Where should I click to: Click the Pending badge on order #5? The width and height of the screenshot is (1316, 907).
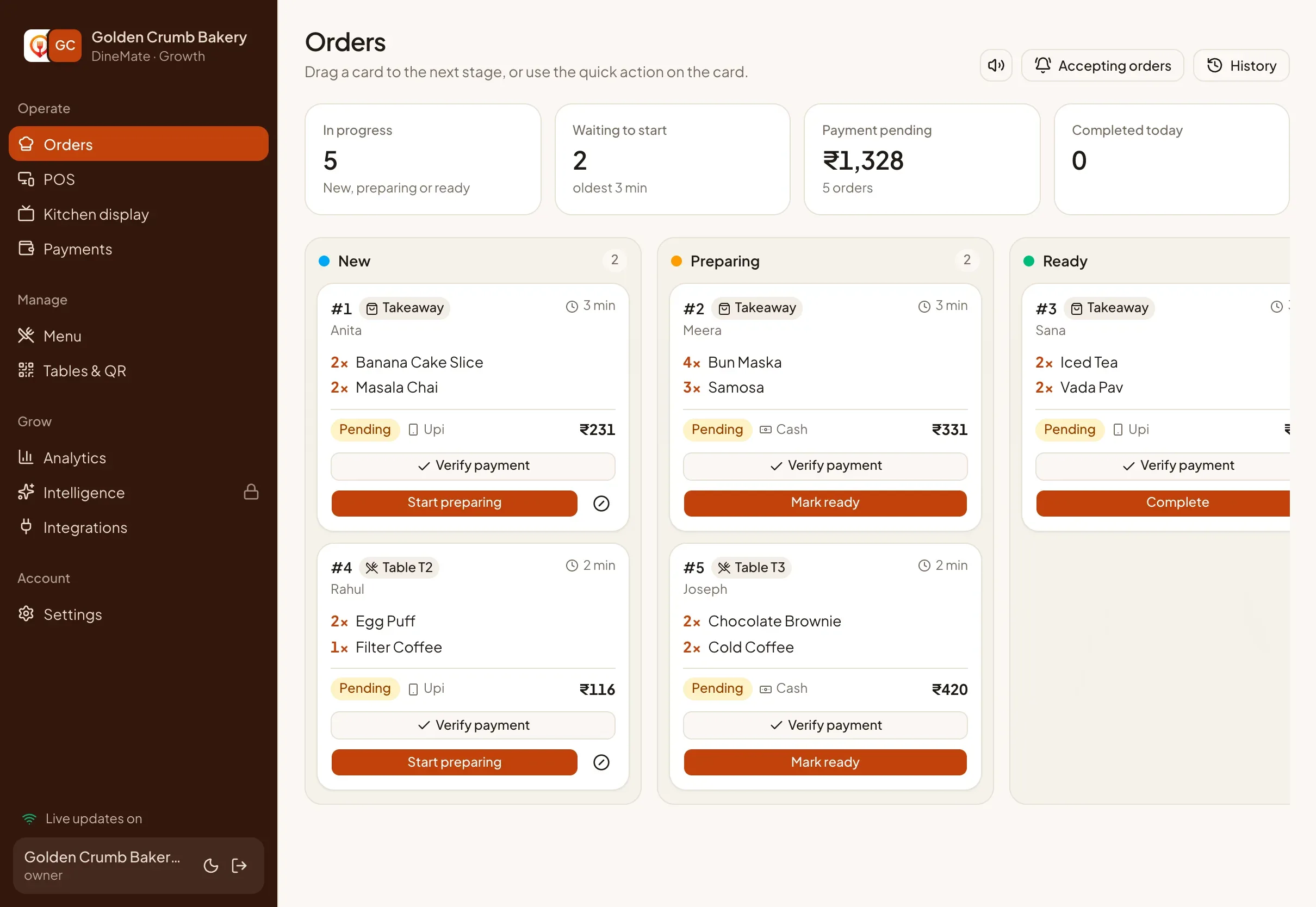point(717,689)
